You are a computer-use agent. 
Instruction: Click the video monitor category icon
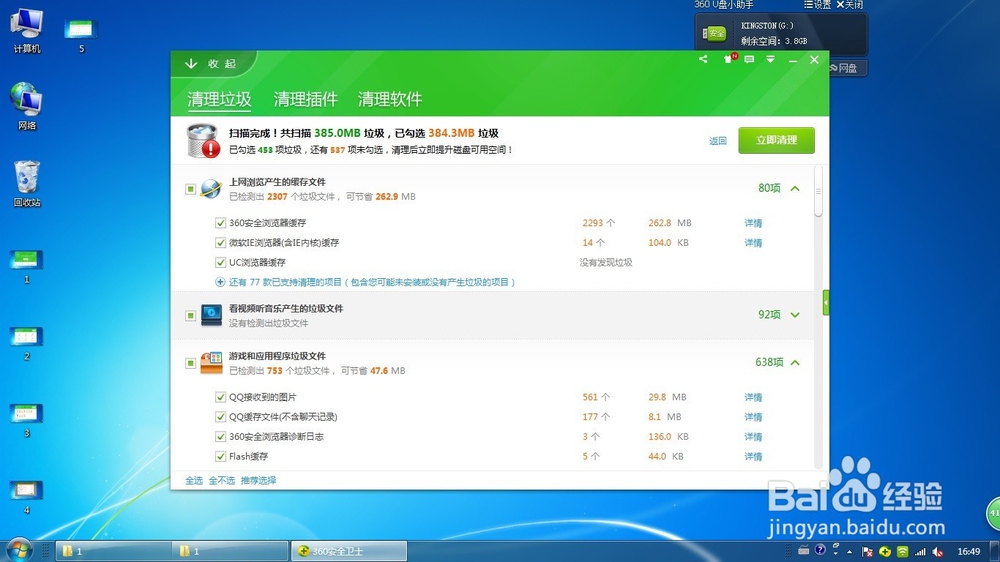tap(211, 315)
